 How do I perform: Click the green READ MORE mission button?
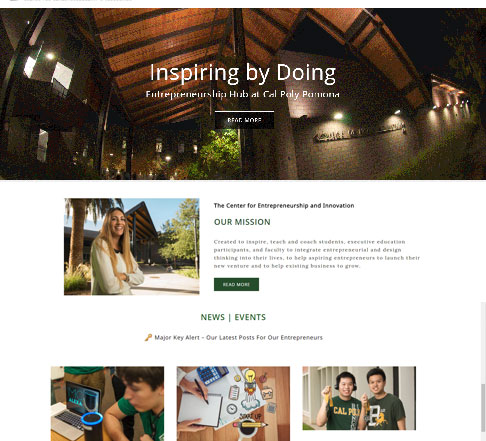coord(236,284)
